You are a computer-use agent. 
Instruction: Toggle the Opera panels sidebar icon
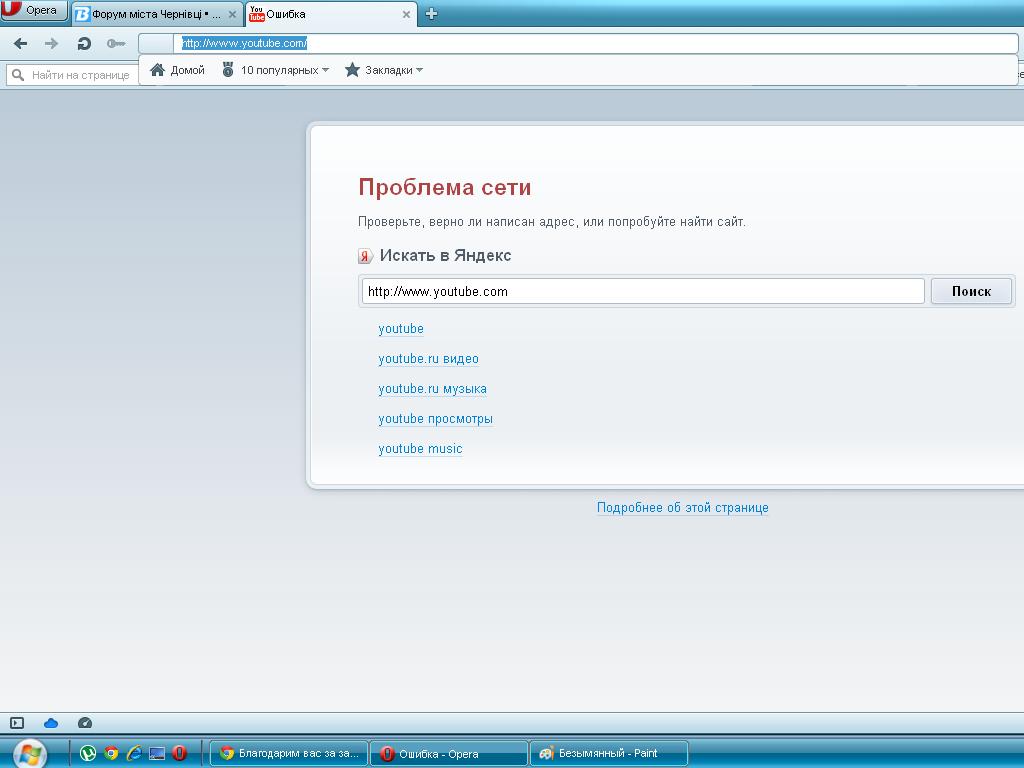tap(17, 723)
